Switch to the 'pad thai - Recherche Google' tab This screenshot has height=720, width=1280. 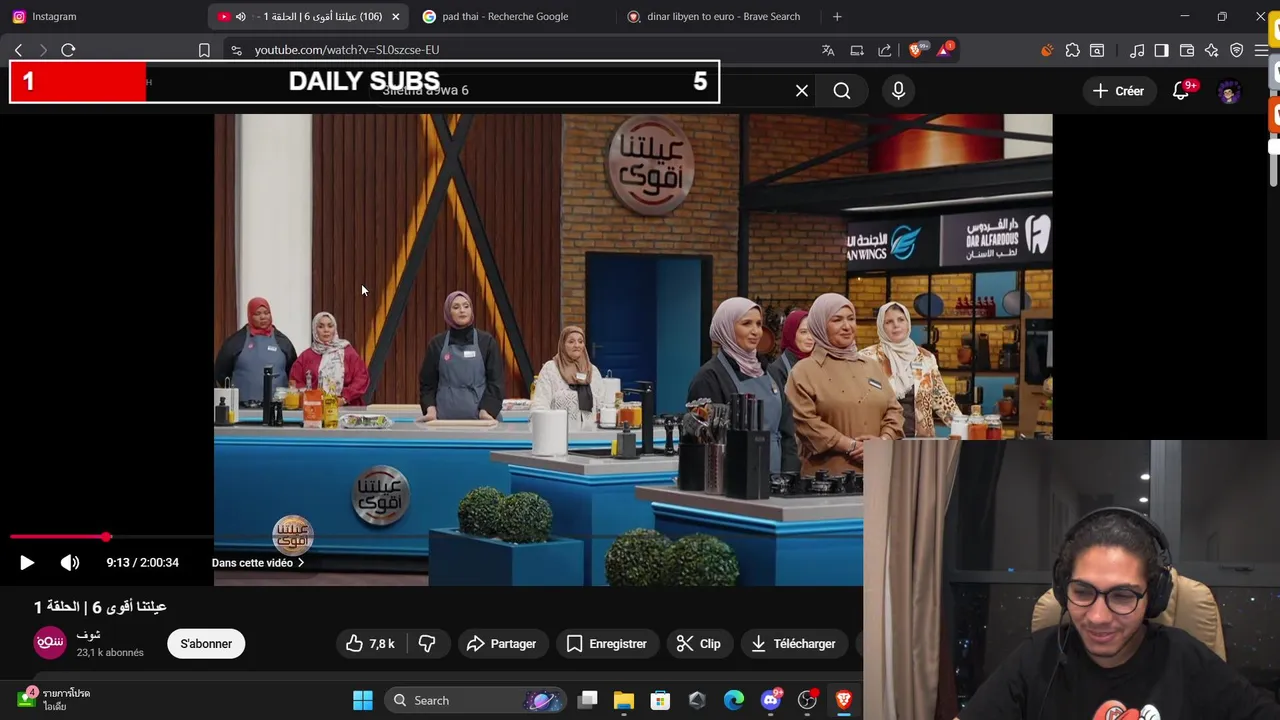point(505,16)
